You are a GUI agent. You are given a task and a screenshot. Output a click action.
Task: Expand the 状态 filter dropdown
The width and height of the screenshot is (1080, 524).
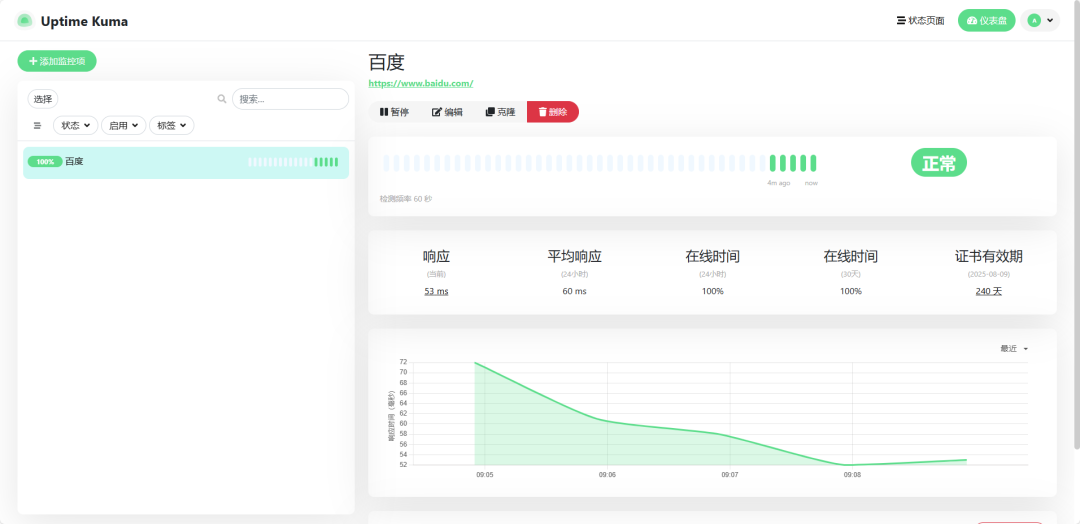click(x=75, y=126)
